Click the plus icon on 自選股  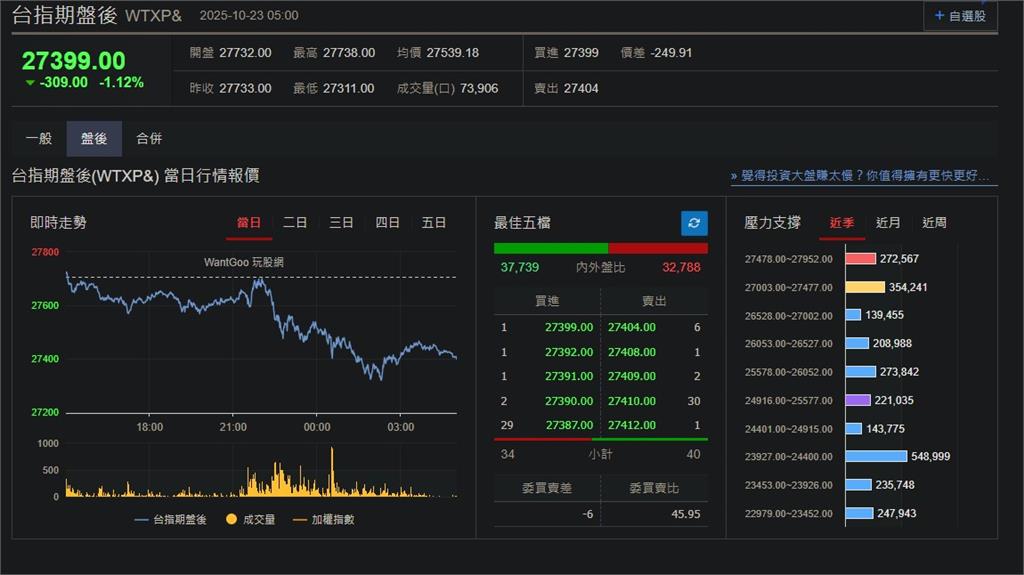click(x=939, y=16)
